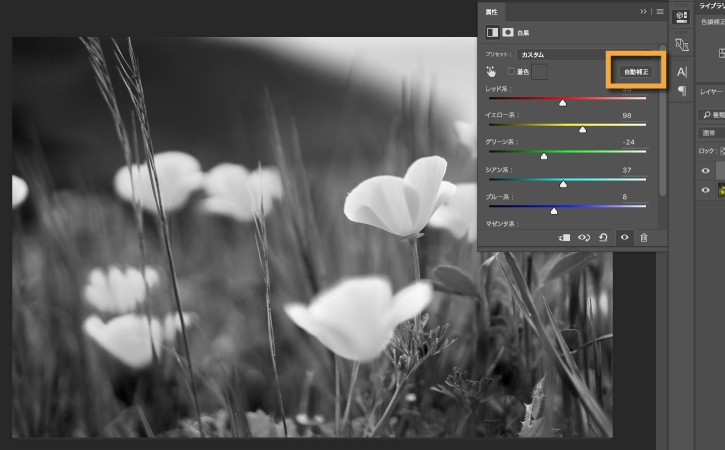Click the 白黒 label beside the mask icon
The height and width of the screenshot is (450, 725).
tap(523, 33)
